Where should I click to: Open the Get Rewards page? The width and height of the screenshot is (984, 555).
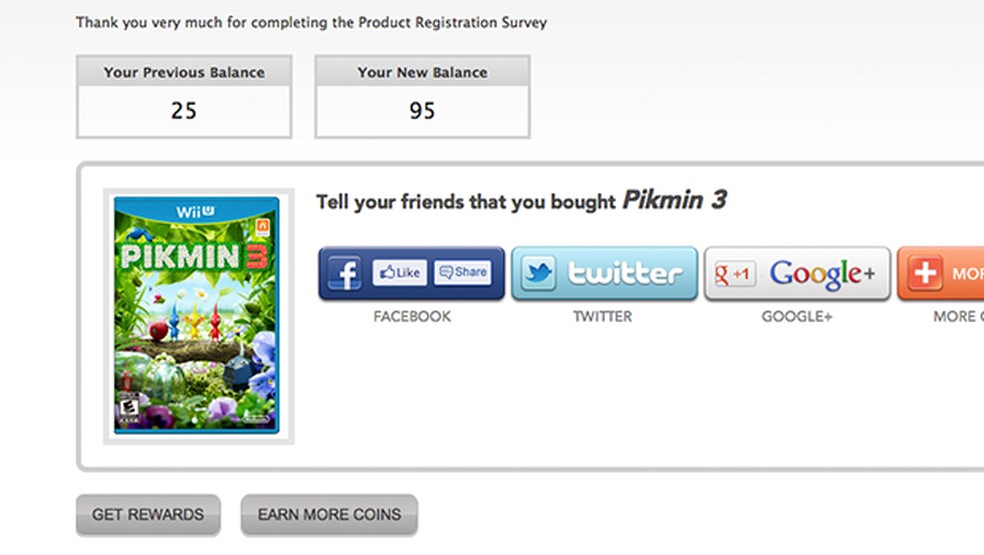click(x=148, y=515)
